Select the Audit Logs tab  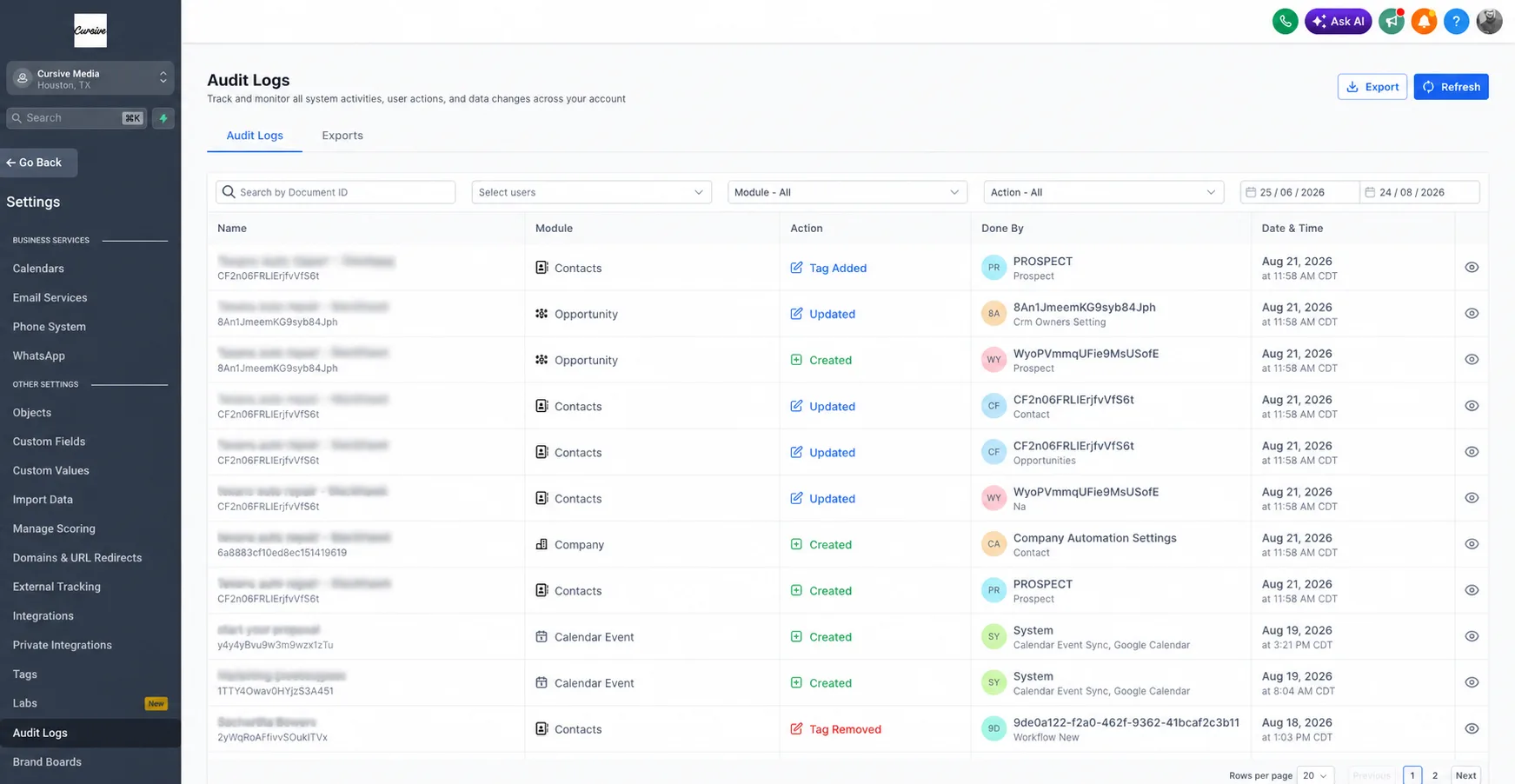click(x=255, y=136)
